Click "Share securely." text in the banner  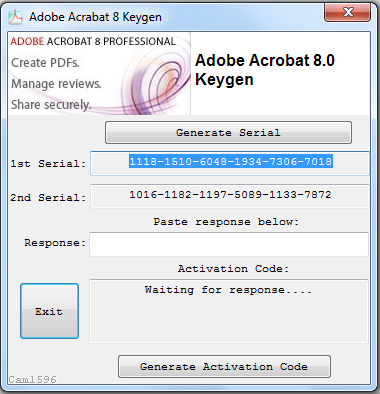coord(51,105)
